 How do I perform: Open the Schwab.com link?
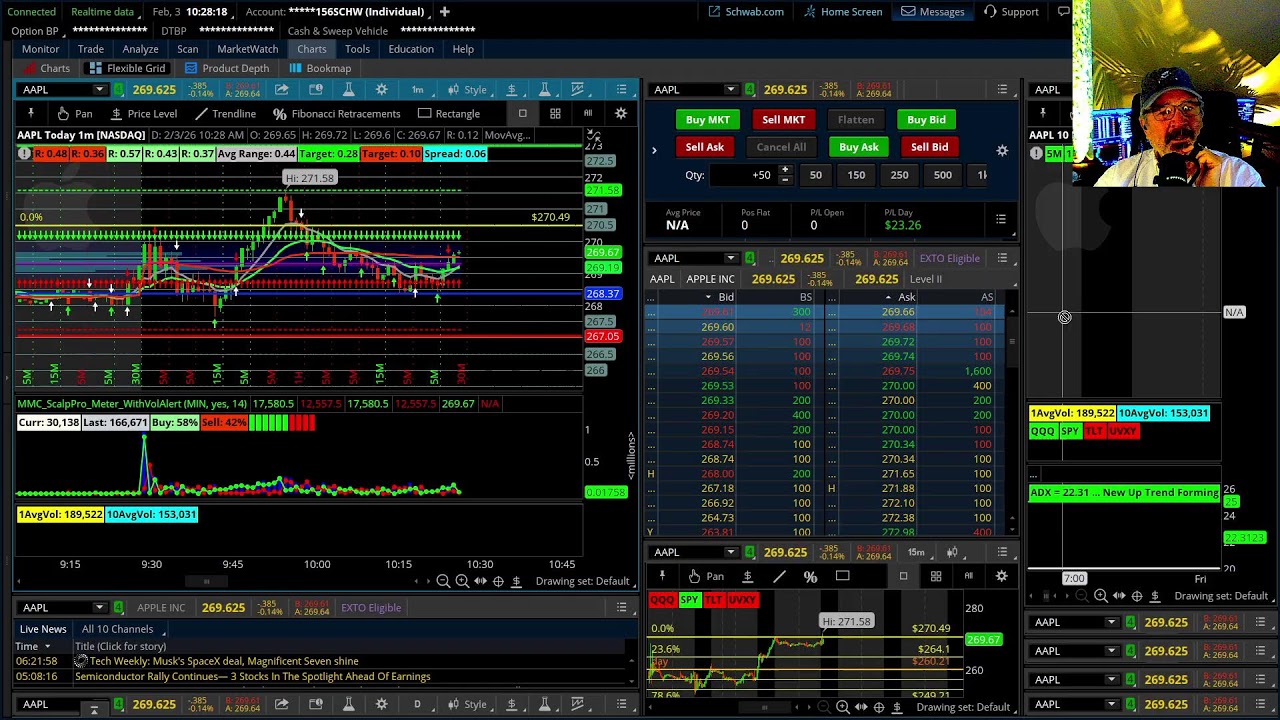pos(746,12)
